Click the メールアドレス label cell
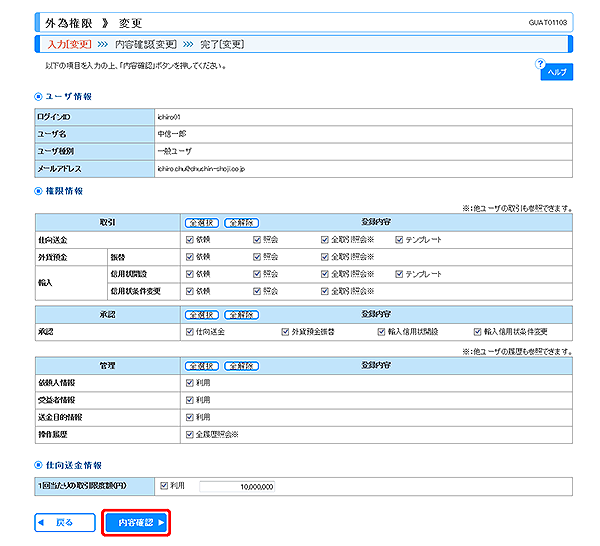 click(x=95, y=169)
